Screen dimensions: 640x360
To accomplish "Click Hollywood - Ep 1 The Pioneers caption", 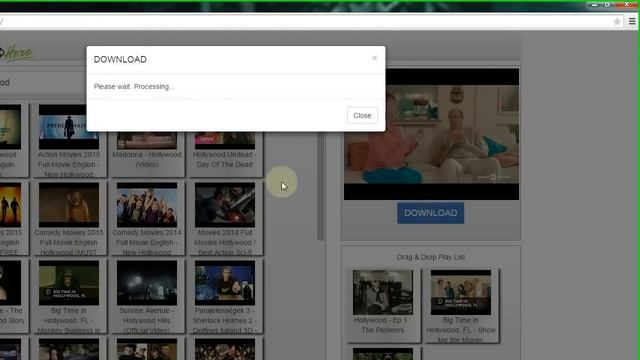I will tap(383, 325).
